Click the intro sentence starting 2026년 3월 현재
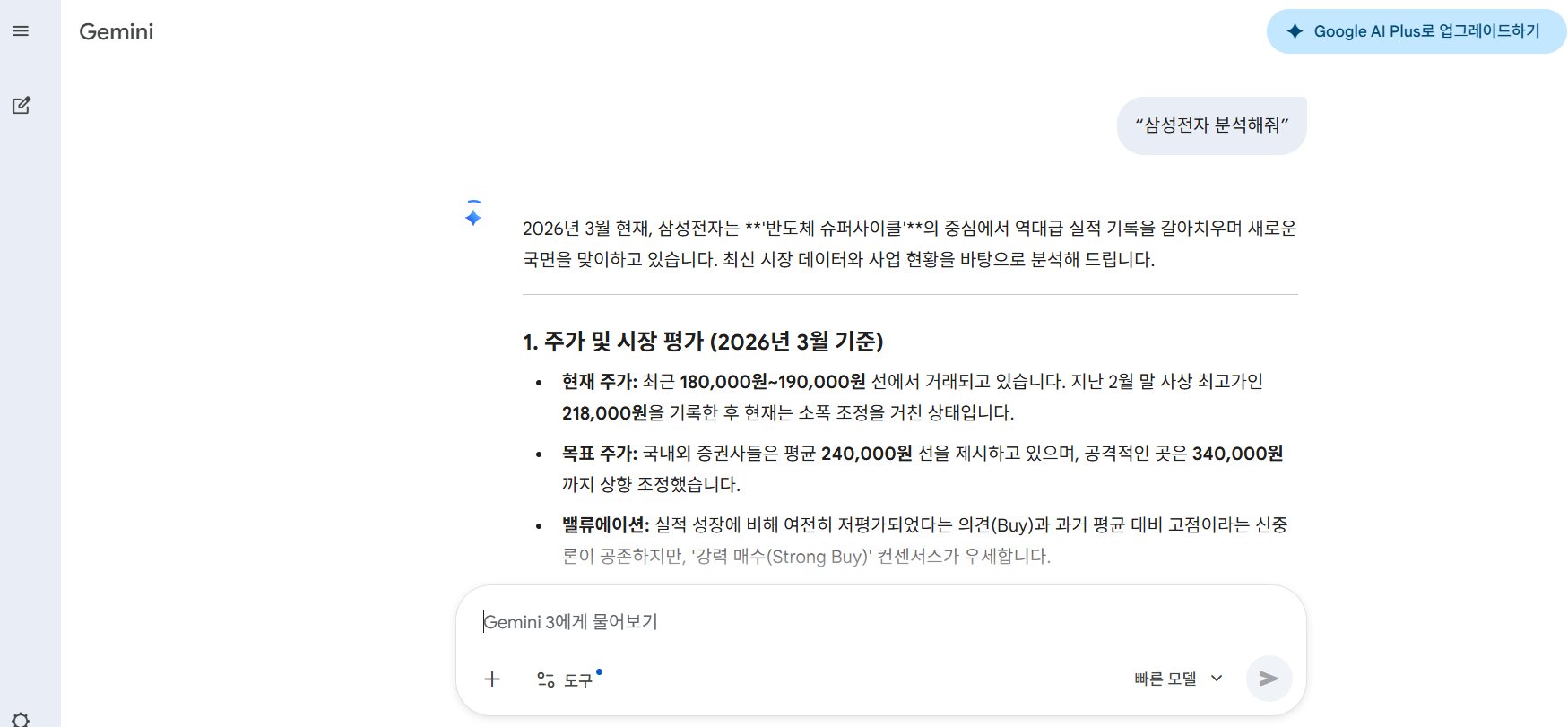1568x727 pixels. tap(909, 244)
